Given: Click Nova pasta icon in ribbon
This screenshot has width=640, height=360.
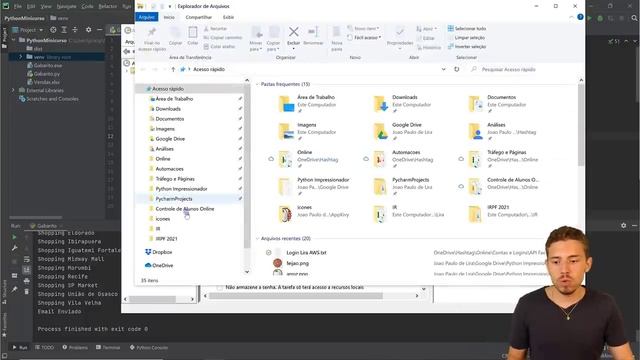Looking at the screenshot, I should [x=337, y=32].
